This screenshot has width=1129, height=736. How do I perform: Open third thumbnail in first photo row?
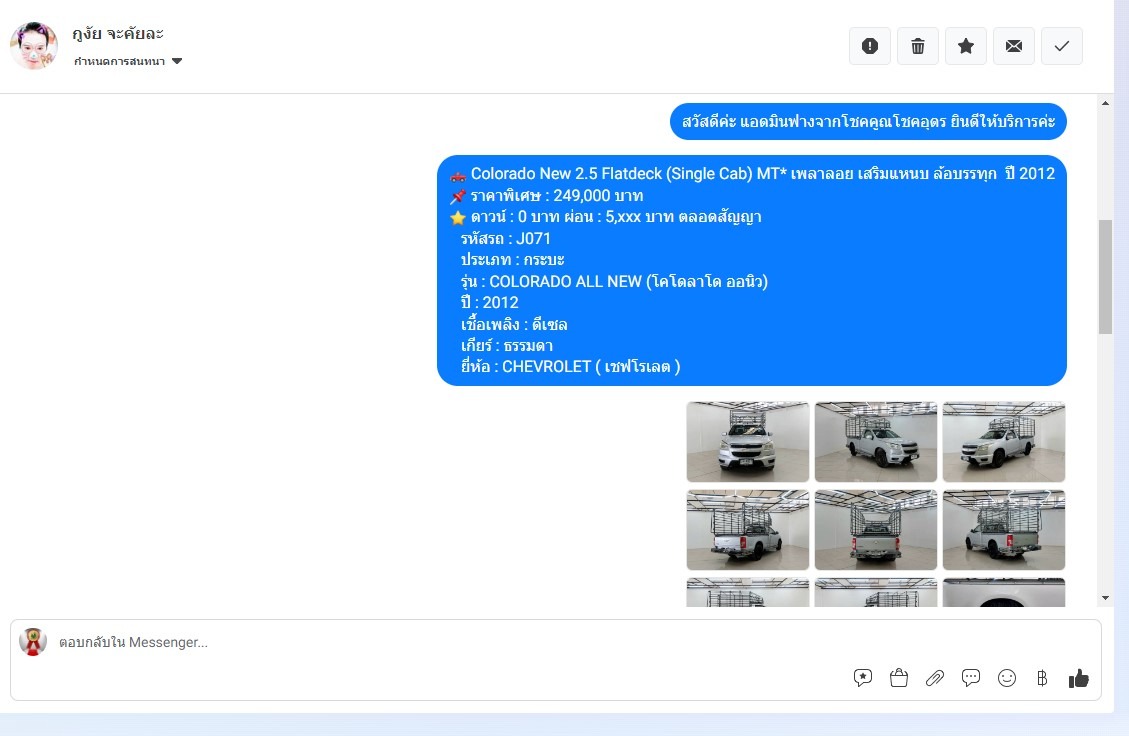[x=1004, y=441]
